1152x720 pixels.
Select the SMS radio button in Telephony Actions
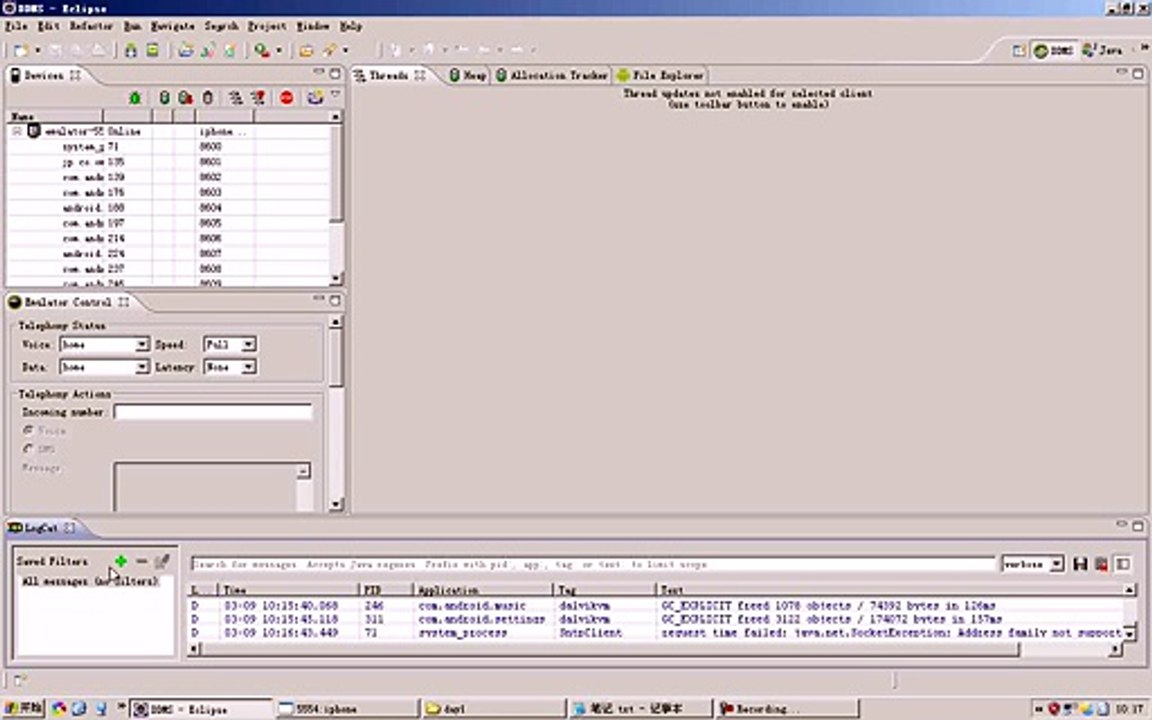tap(28, 448)
